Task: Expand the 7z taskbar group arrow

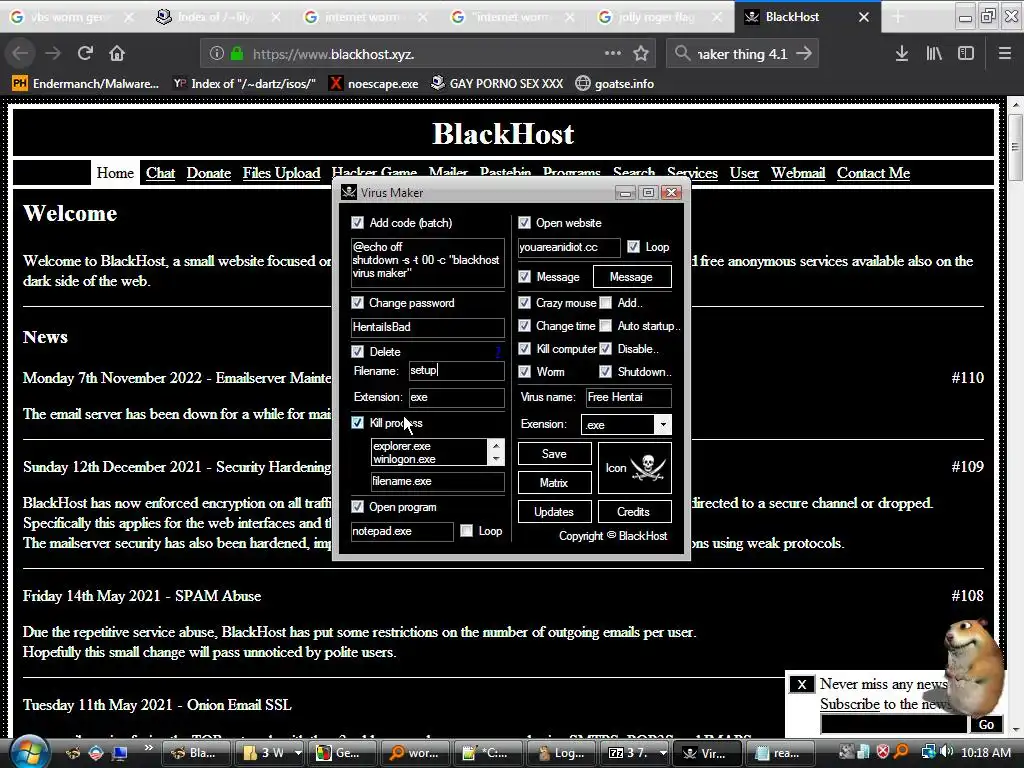Action: point(663,753)
